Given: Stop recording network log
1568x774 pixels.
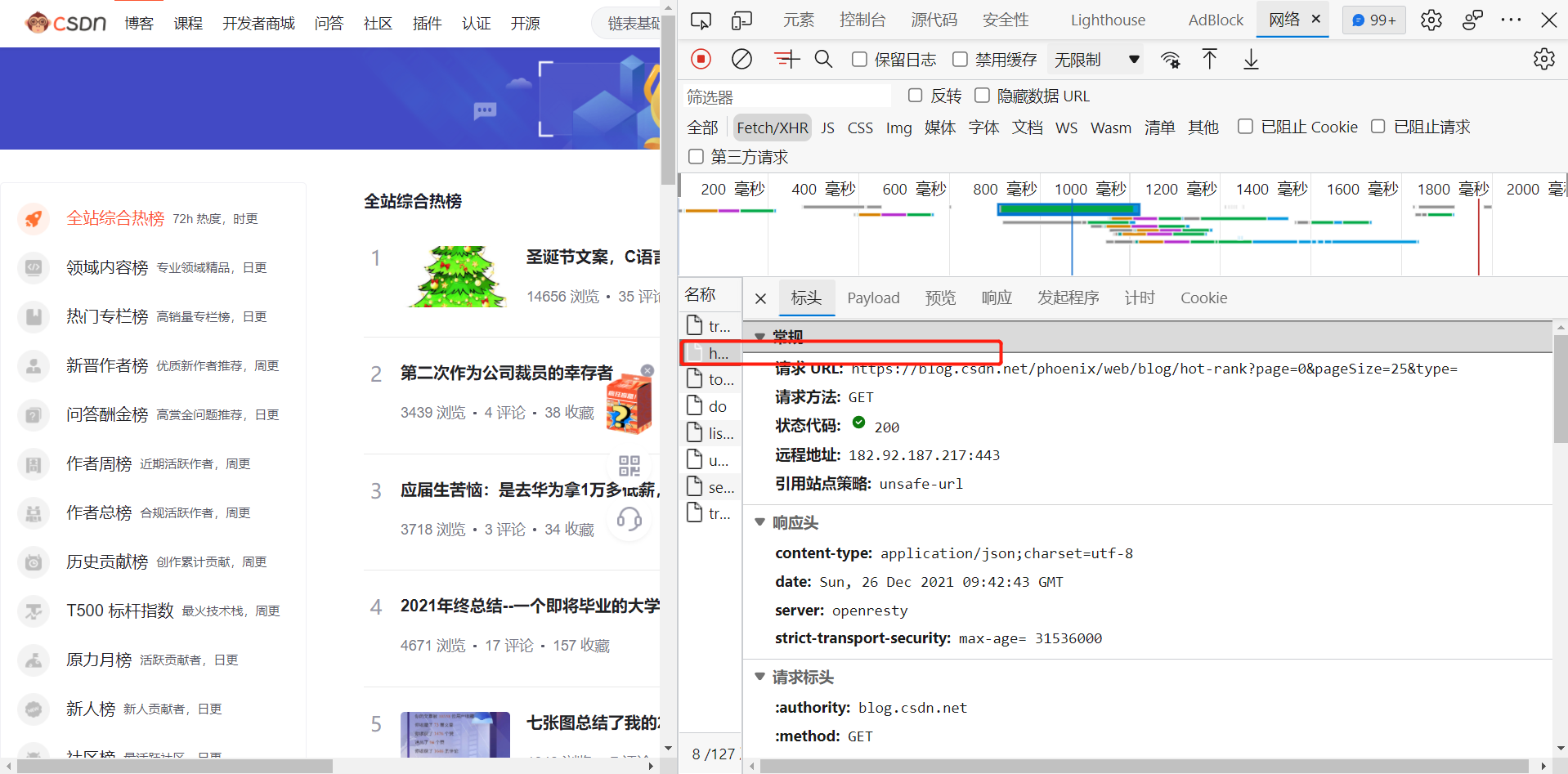Looking at the screenshot, I should pyautogui.click(x=701, y=59).
